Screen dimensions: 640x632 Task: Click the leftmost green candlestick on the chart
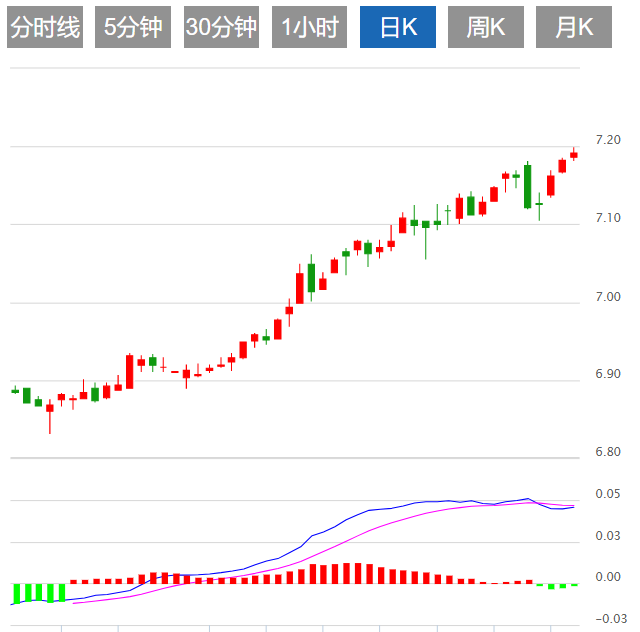point(15,390)
